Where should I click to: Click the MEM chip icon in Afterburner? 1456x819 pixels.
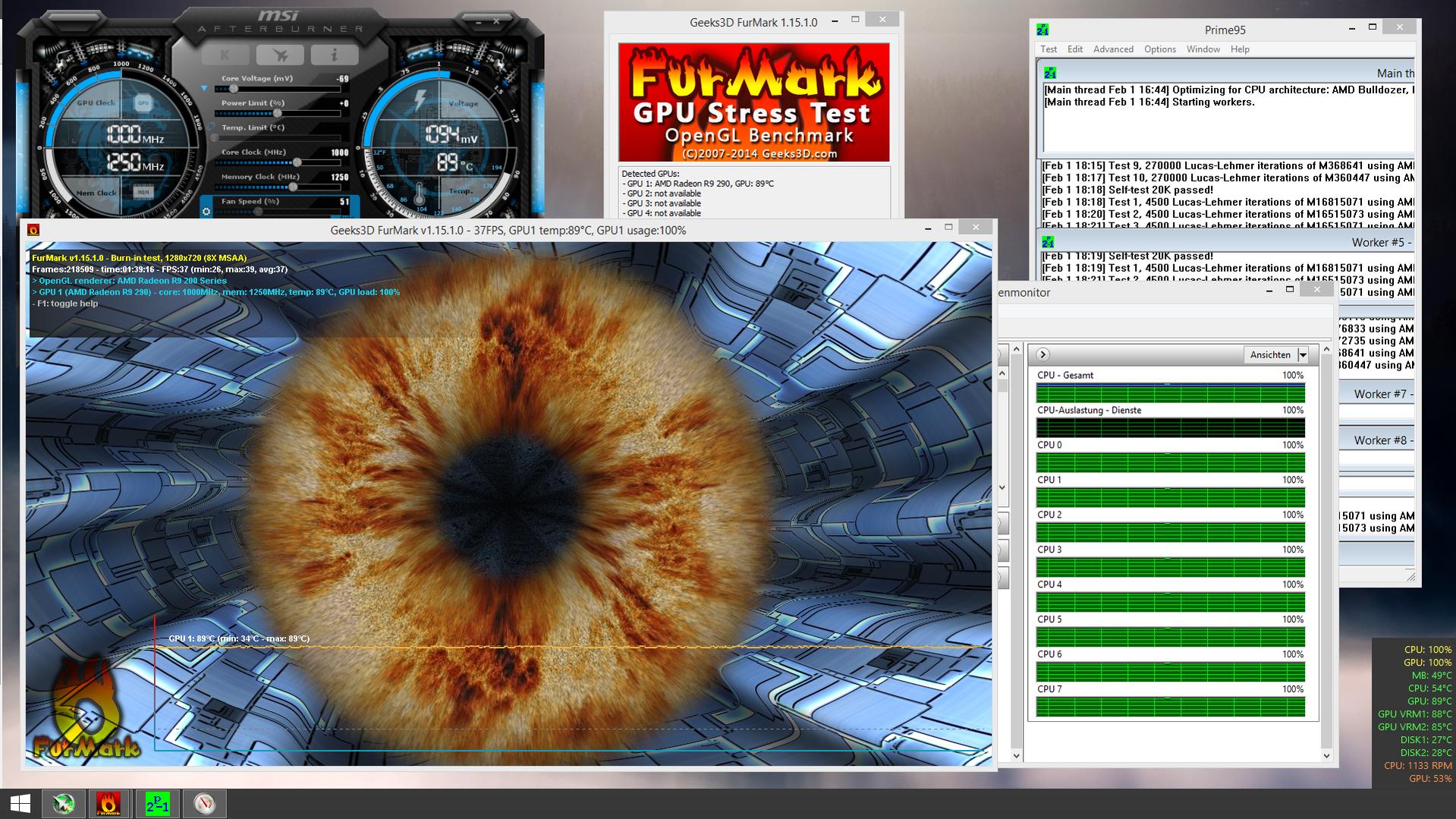click(143, 193)
